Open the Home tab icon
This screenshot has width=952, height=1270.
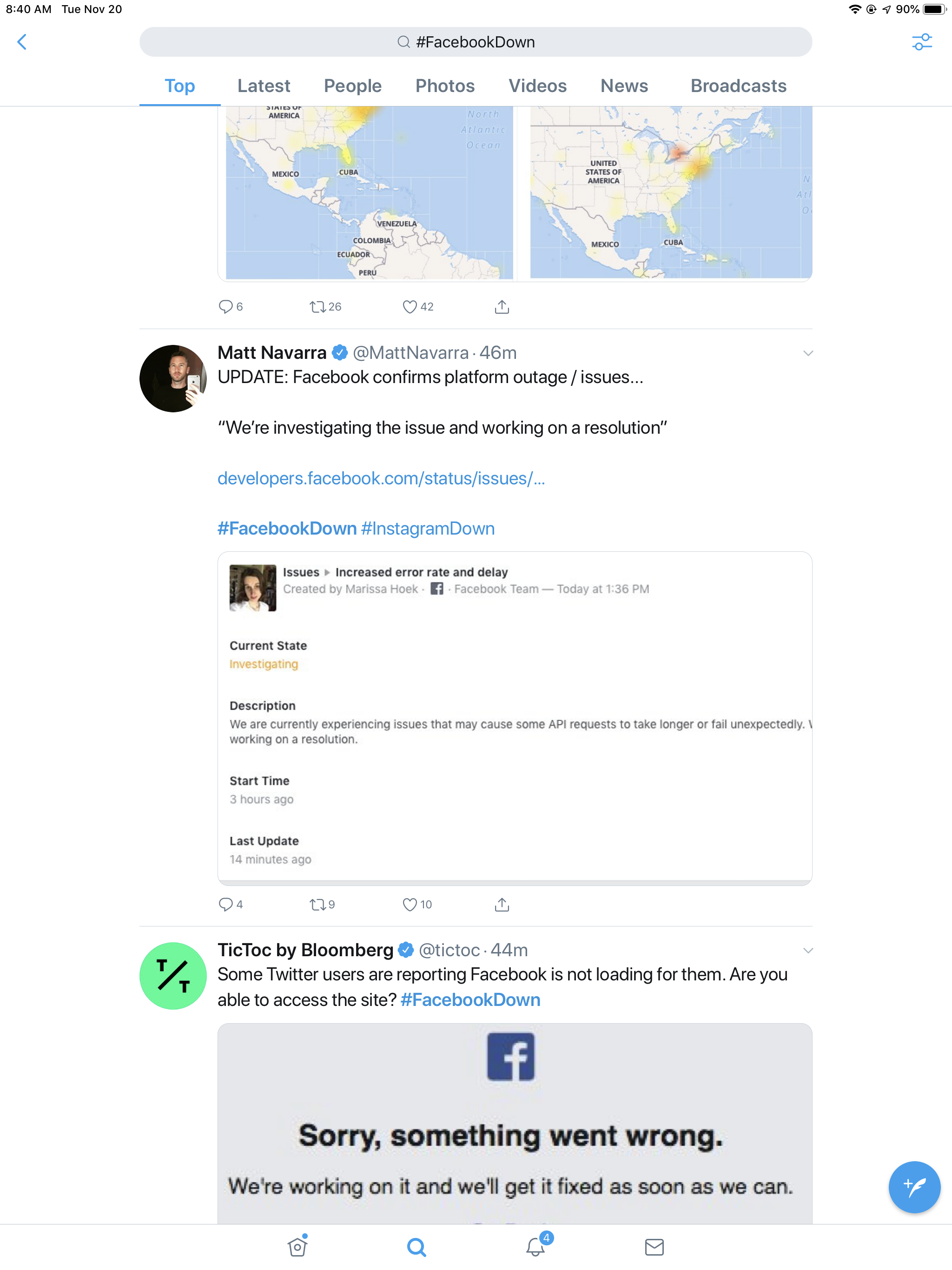pyautogui.click(x=297, y=1246)
